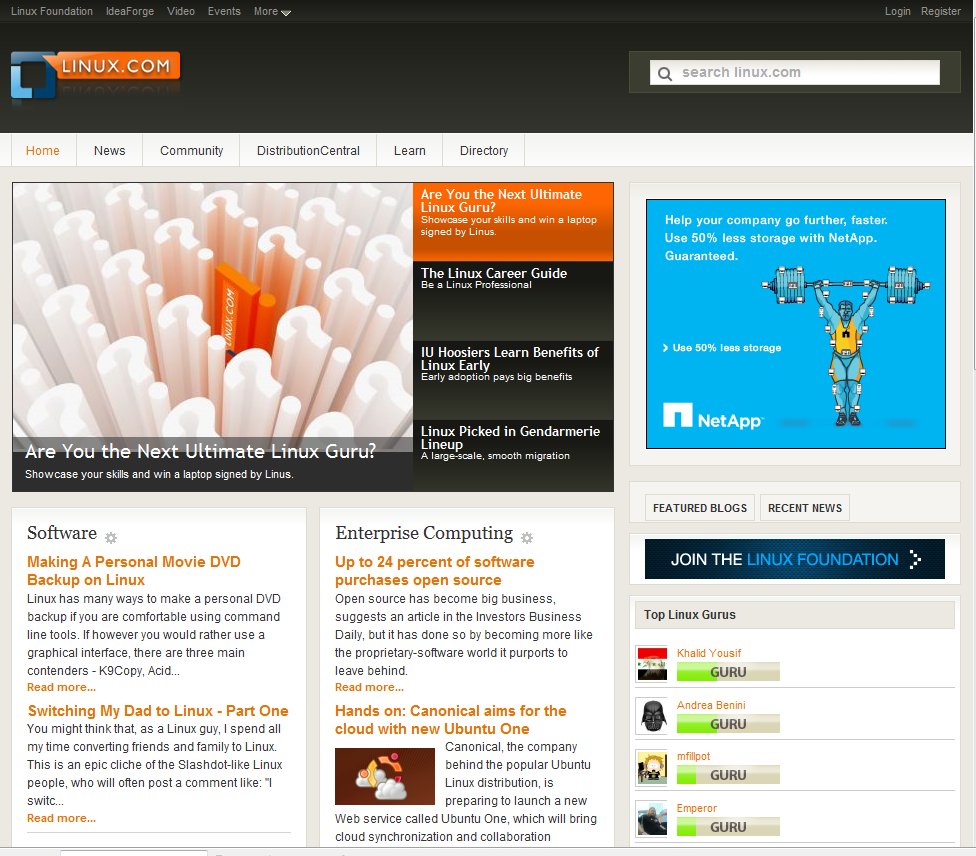Screen dimensions: 976x856
Task: Click the Login link
Action: click(898, 11)
